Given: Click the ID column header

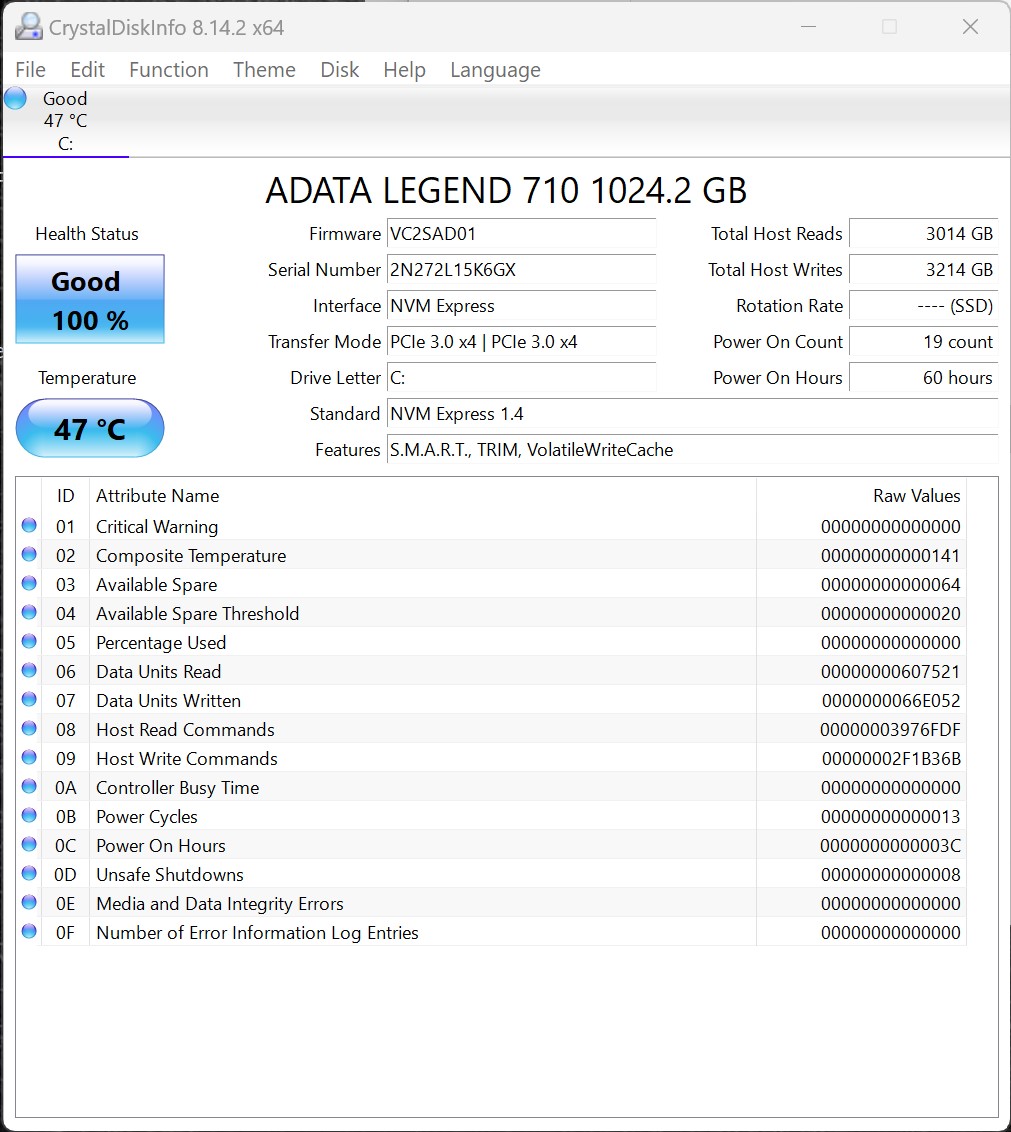Looking at the screenshot, I should pyautogui.click(x=66, y=496).
